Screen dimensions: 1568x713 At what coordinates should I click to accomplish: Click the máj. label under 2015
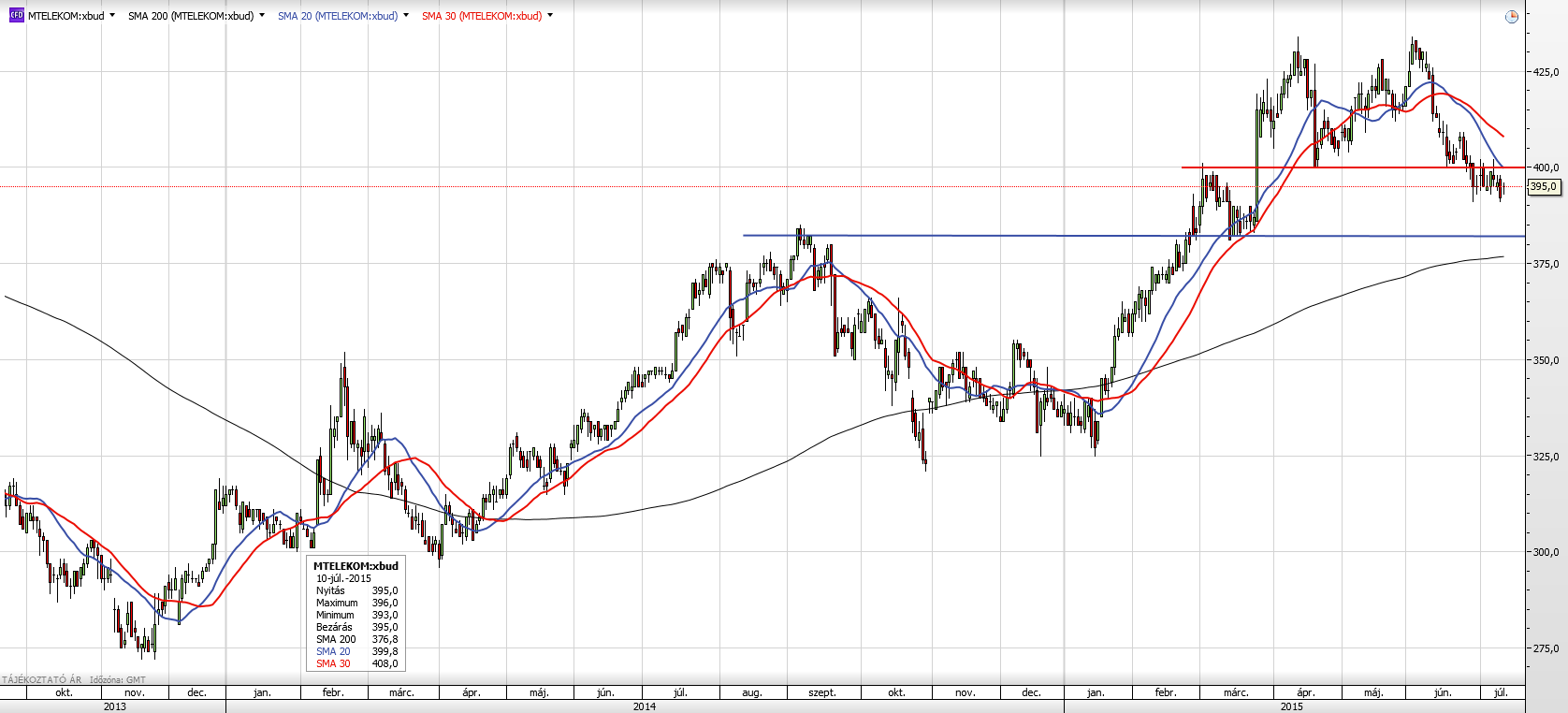click(1373, 693)
